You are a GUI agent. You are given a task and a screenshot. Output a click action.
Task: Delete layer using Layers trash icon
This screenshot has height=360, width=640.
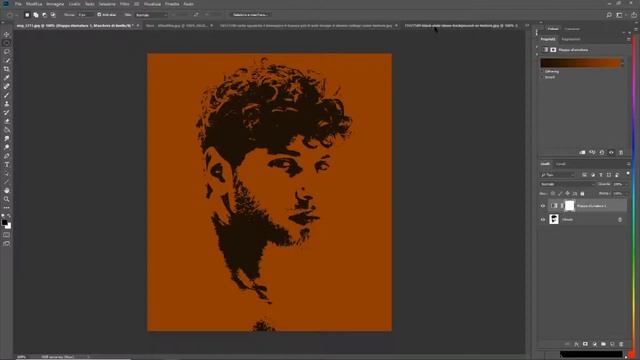[621, 344]
